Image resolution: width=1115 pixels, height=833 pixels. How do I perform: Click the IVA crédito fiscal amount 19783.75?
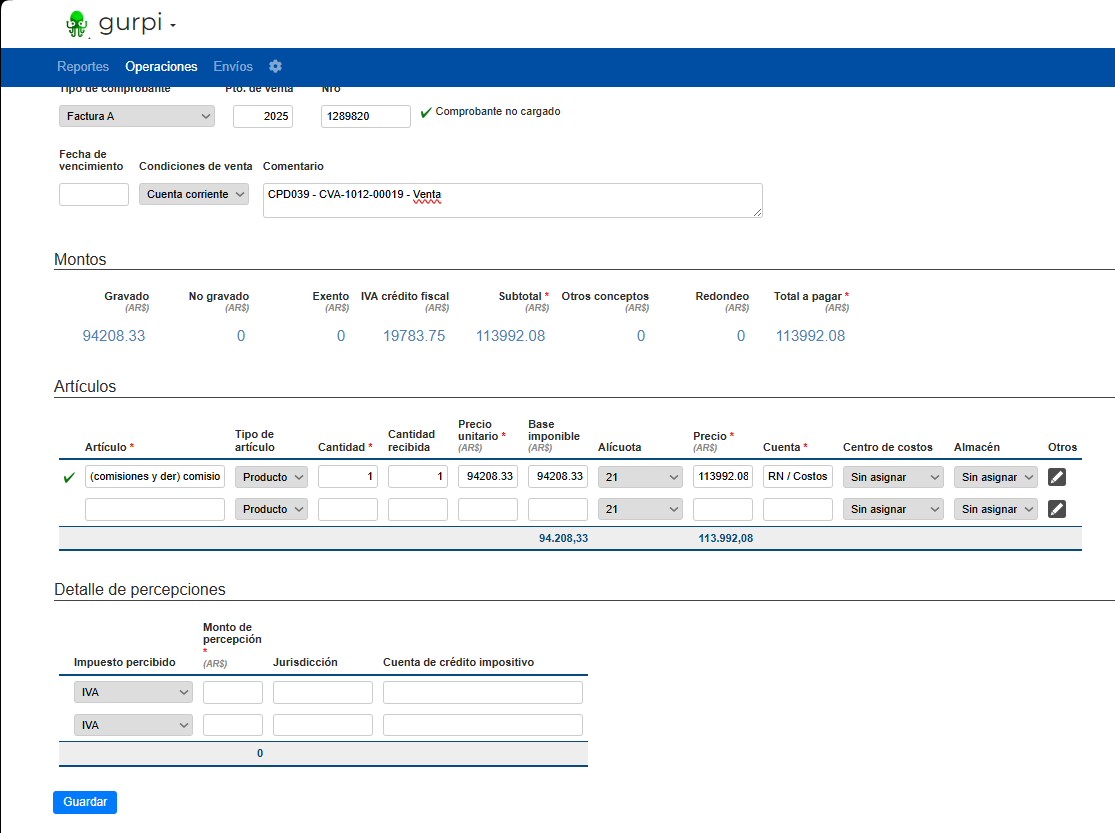point(414,336)
